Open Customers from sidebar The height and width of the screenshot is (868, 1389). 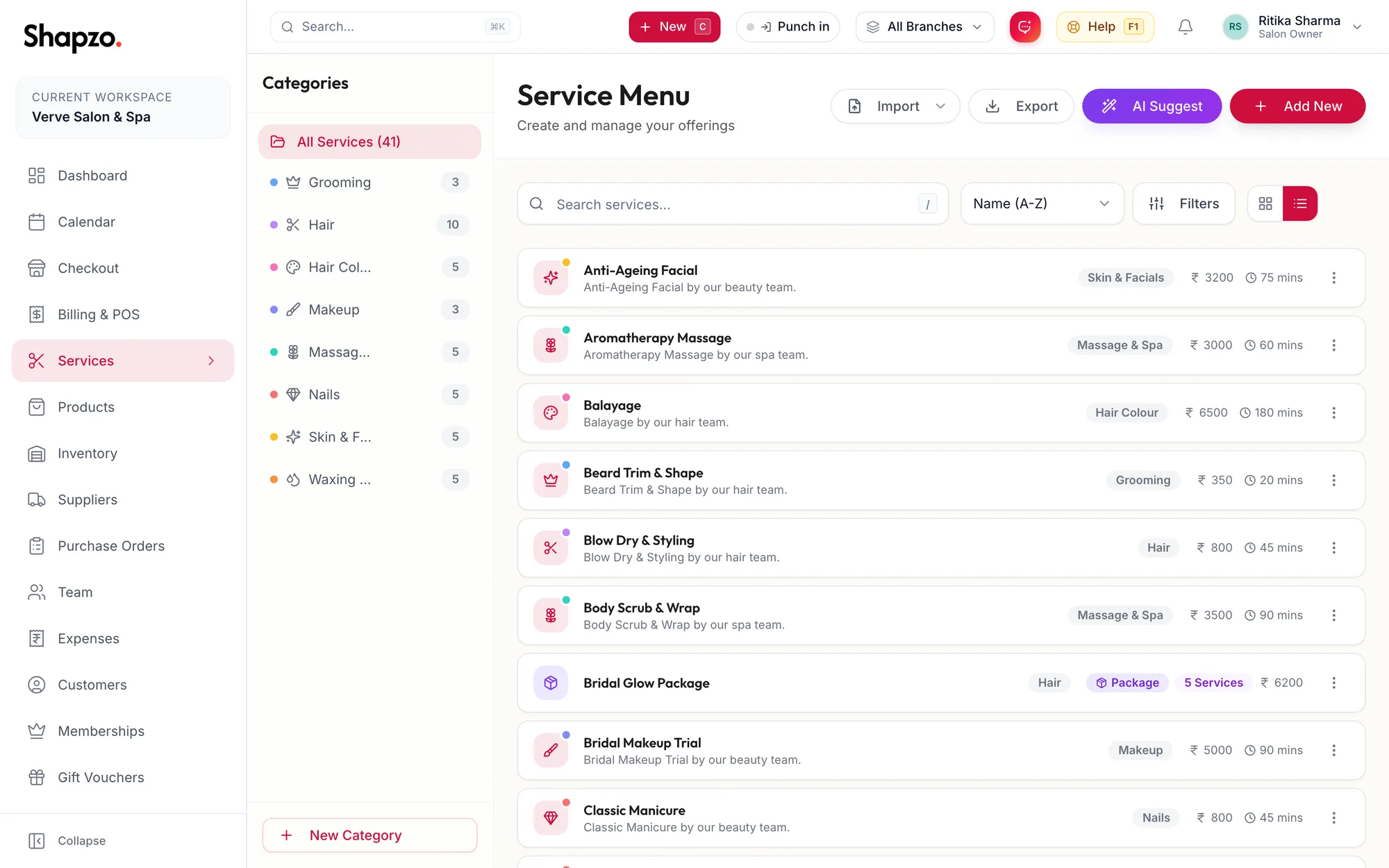(123, 685)
